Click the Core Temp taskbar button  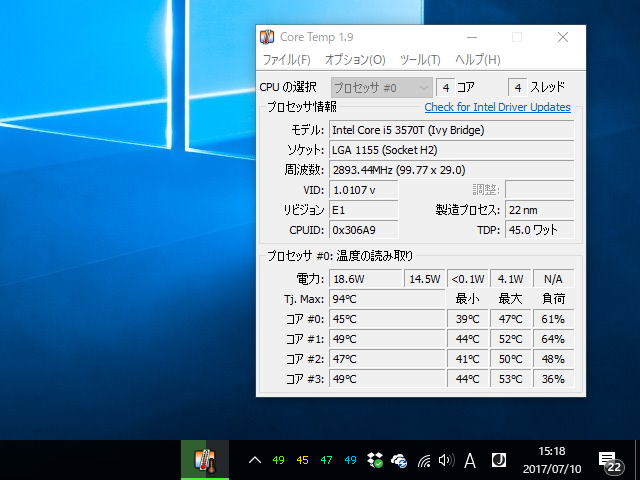click(205, 460)
